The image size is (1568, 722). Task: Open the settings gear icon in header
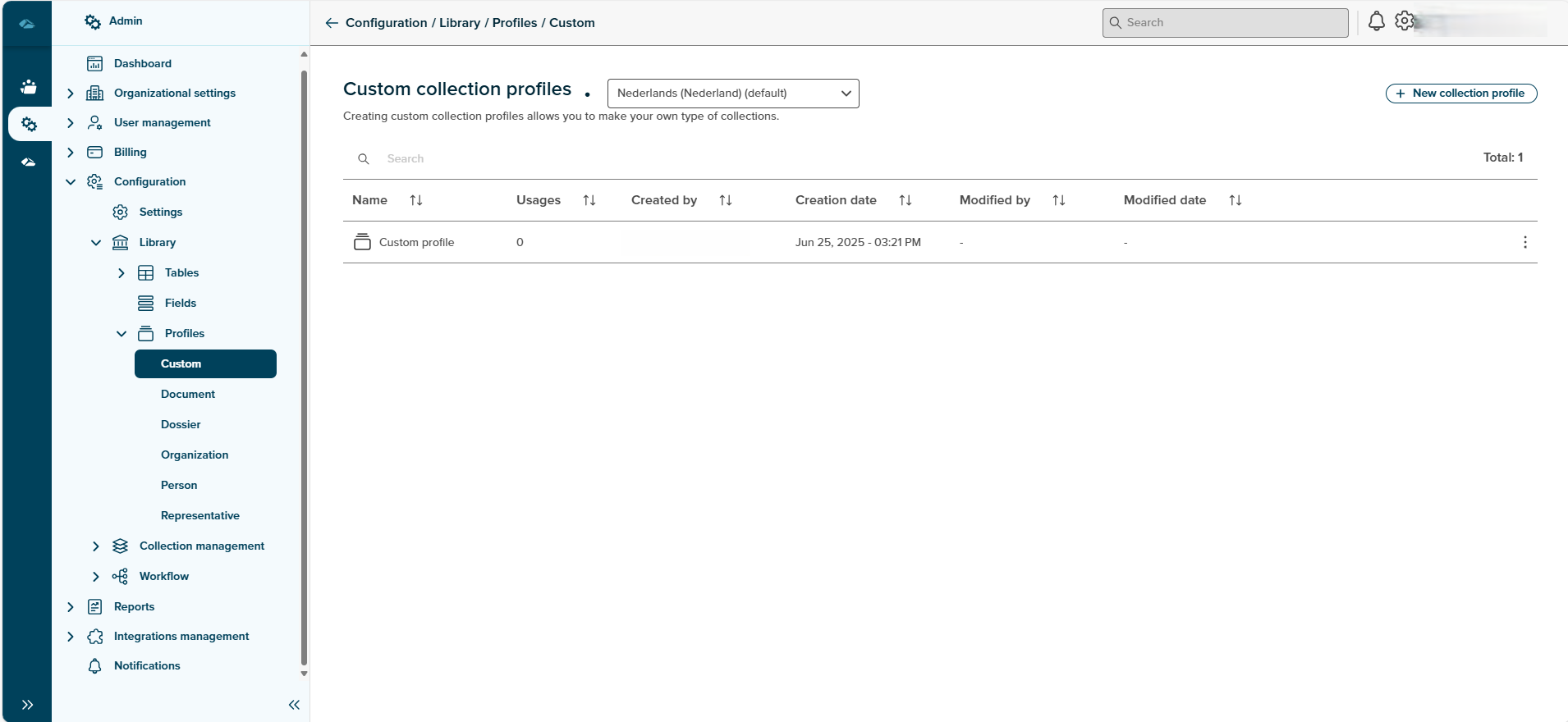pyautogui.click(x=1405, y=21)
